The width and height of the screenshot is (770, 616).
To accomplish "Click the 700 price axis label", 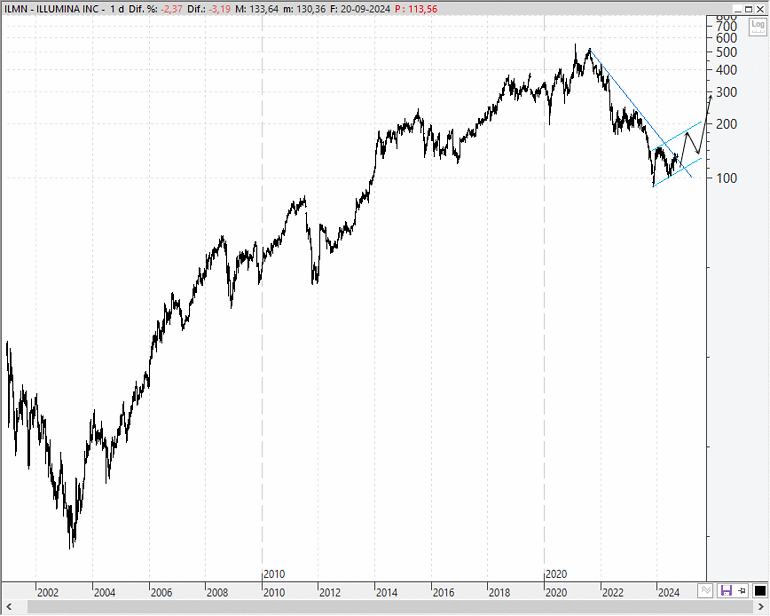I will 727,26.
